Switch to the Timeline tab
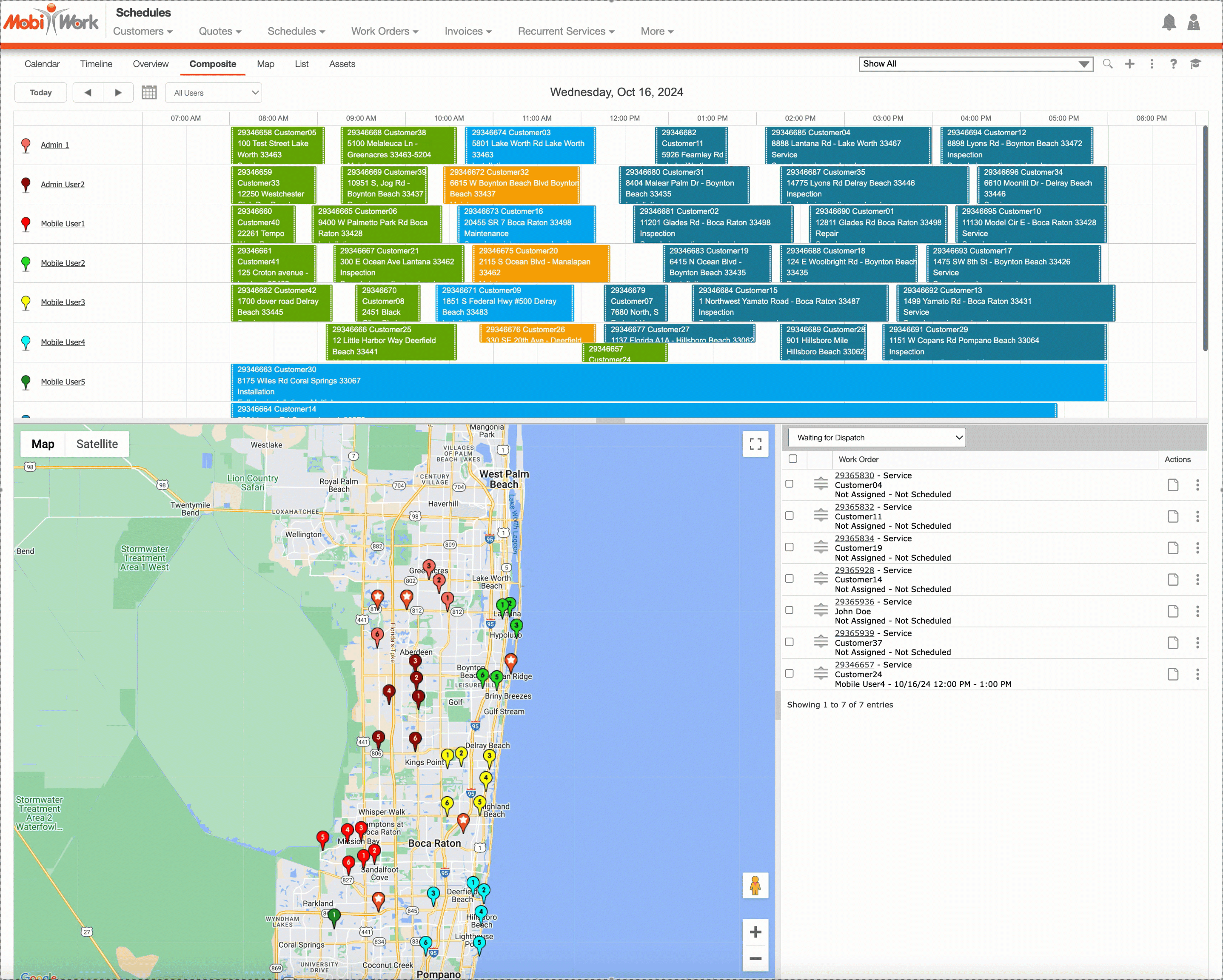 pyautogui.click(x=96, y=64)
